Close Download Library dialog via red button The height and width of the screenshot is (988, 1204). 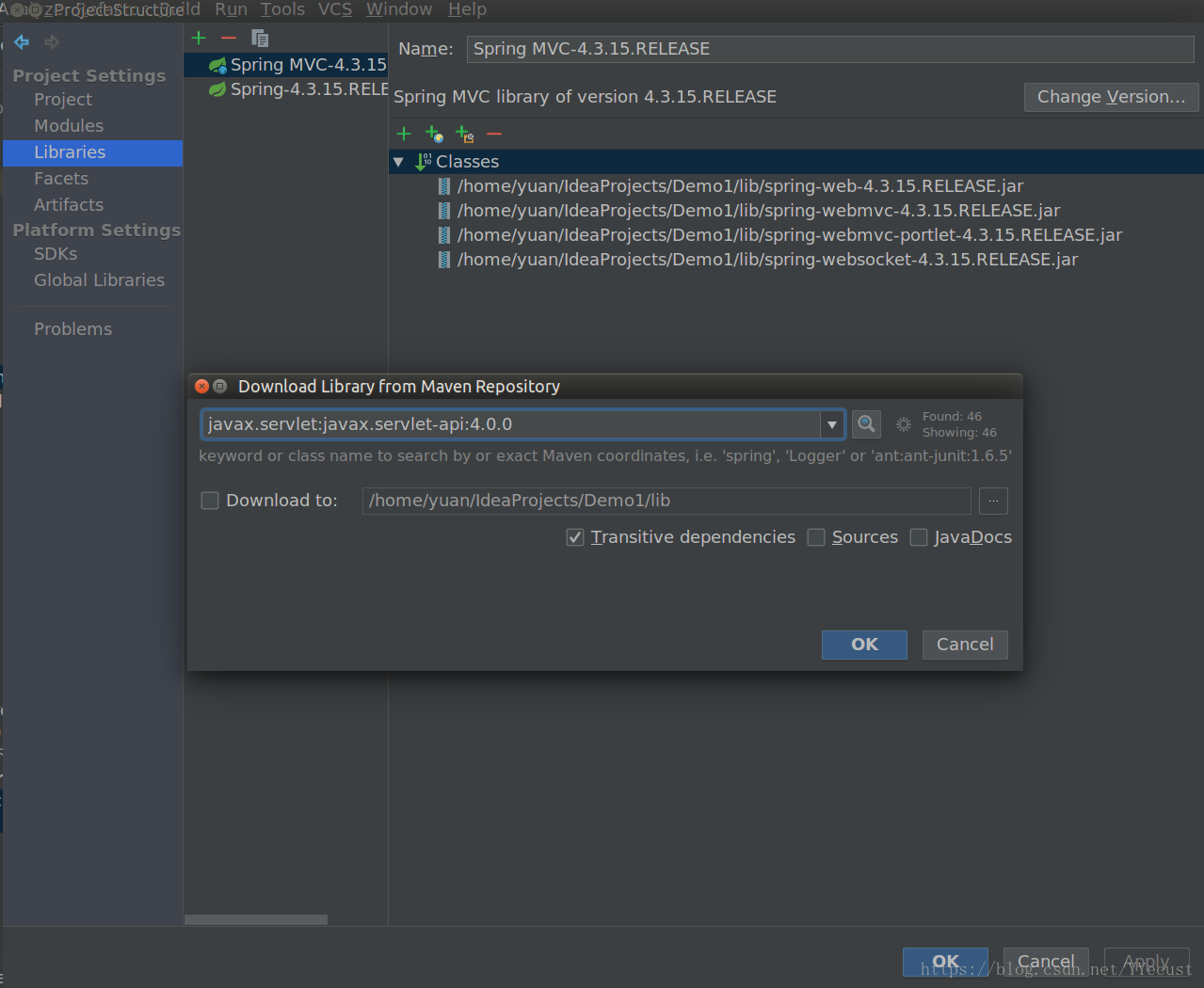pyautogui.click(x=201, y=387)
